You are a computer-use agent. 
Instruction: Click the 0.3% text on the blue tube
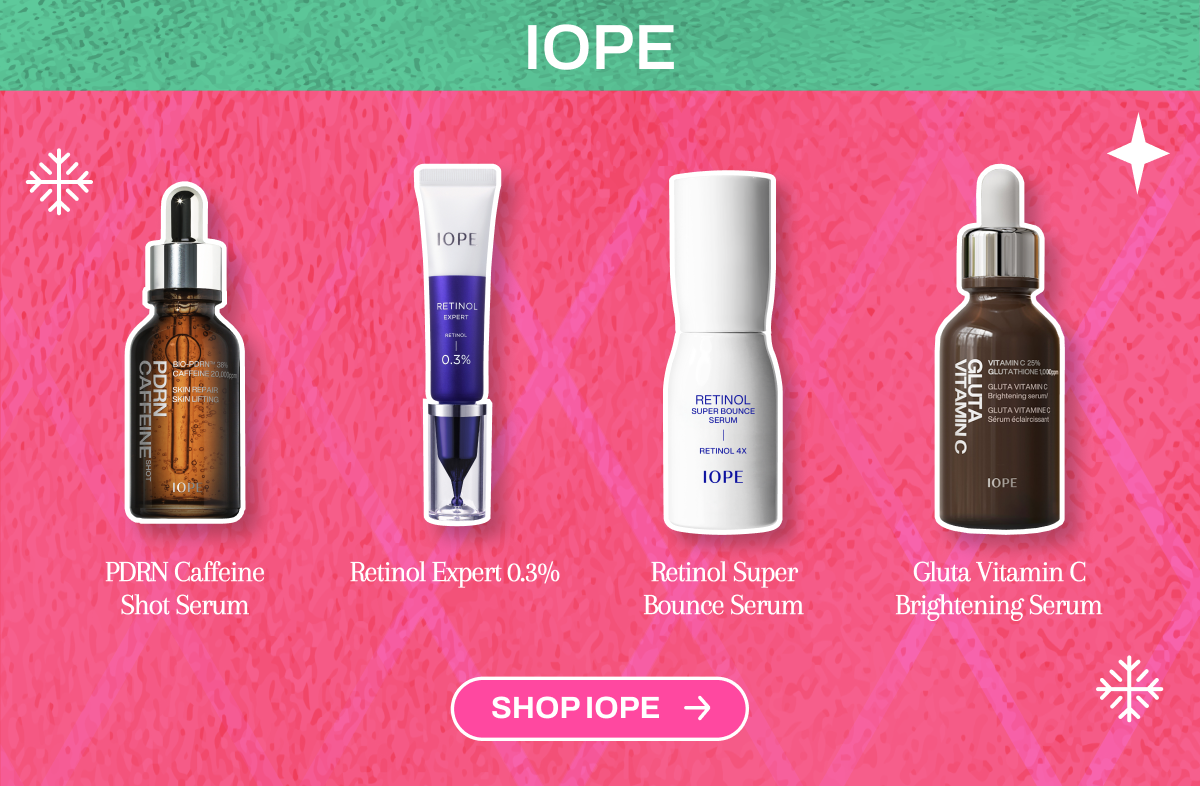pos(456,359)
